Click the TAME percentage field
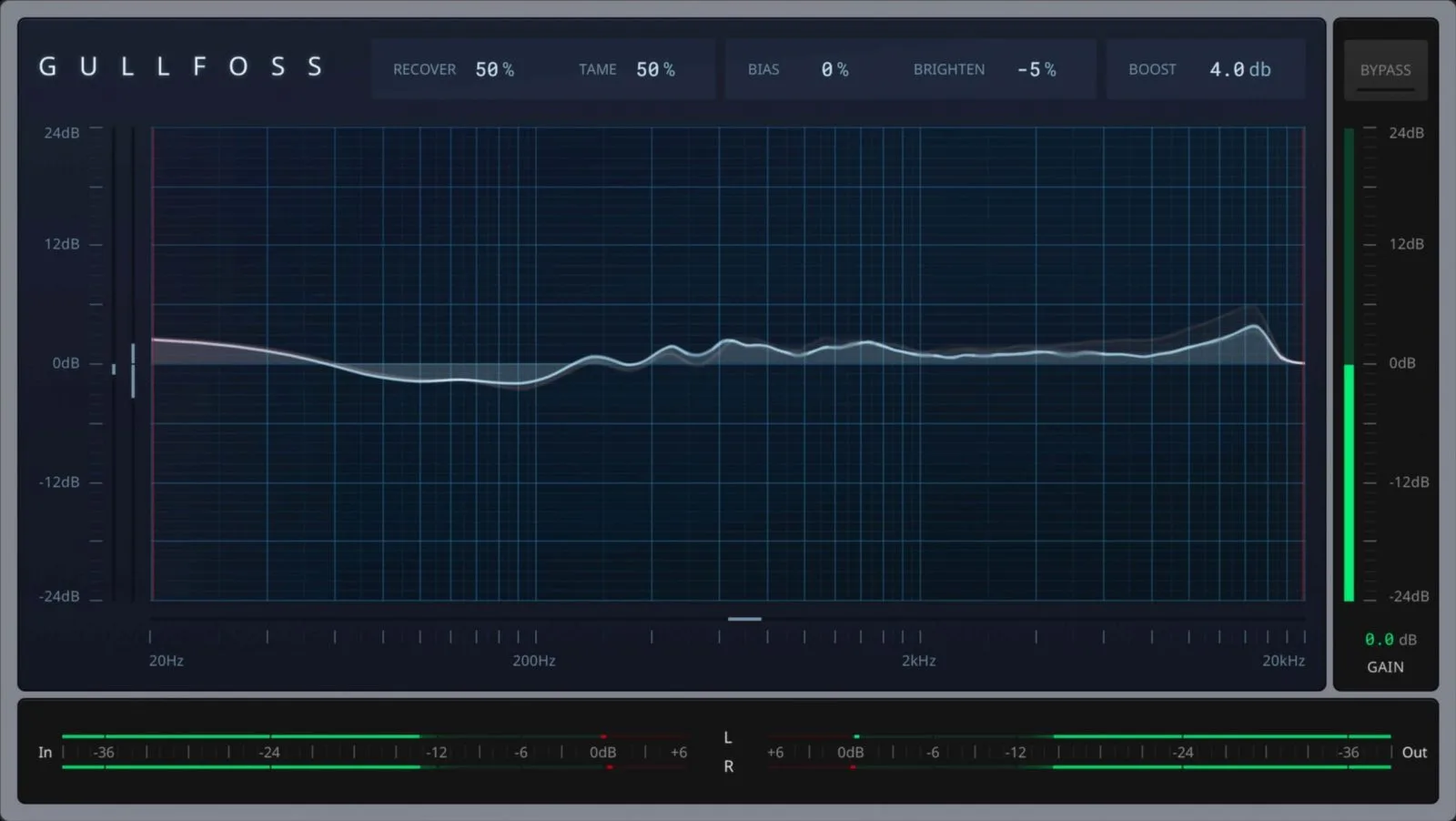The image size is (1456, 821). pyautogui.click(x=654, y=69)
